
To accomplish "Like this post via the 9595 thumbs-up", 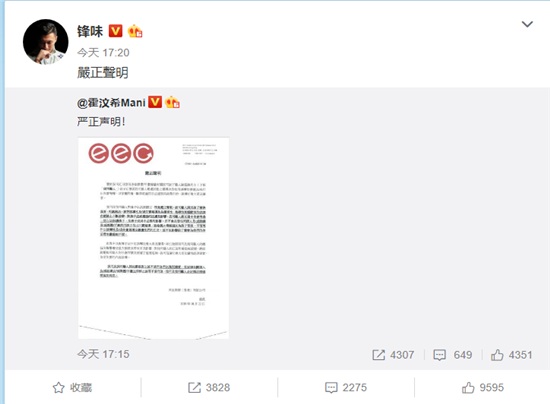I will 483,388.
